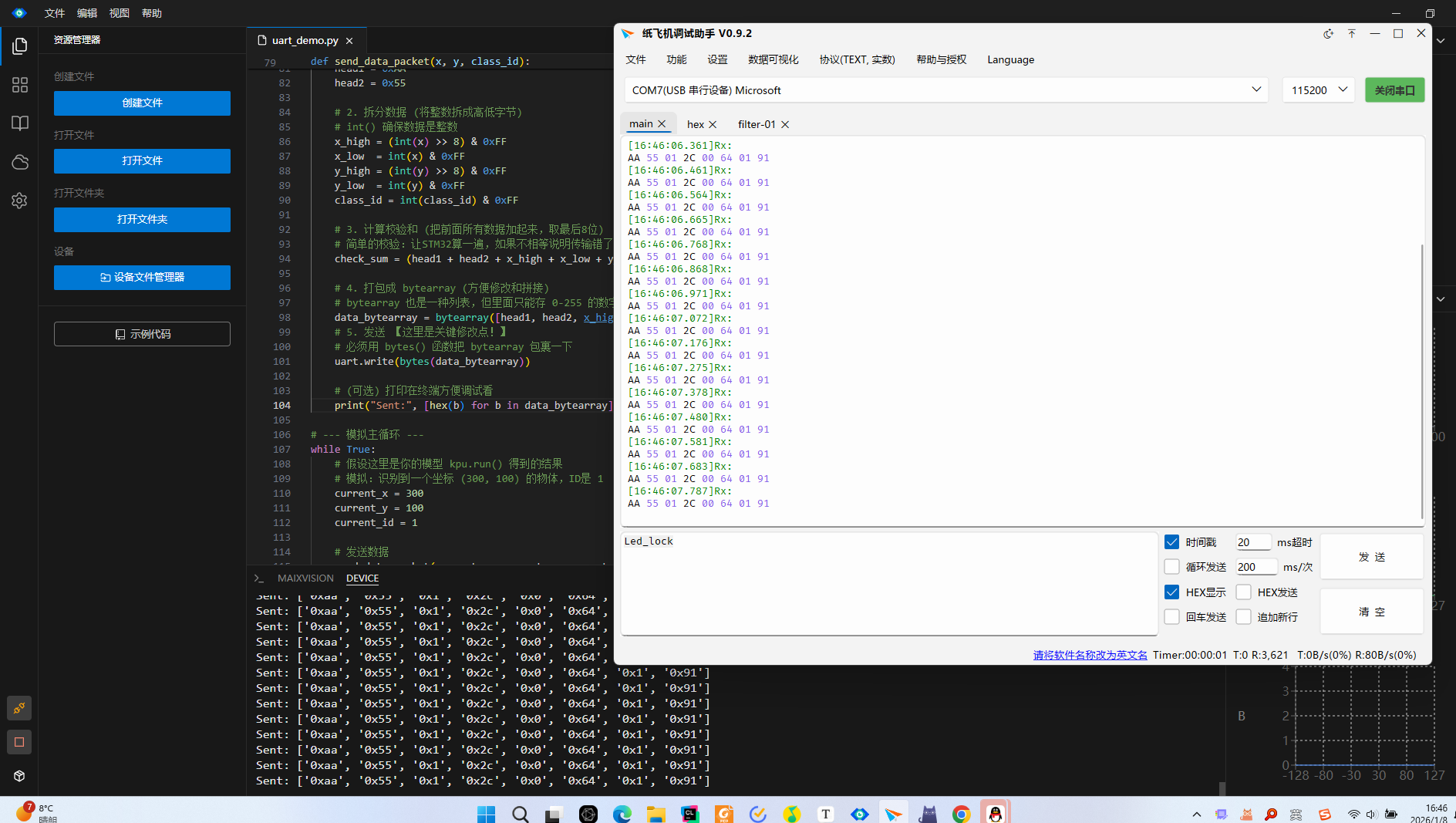The height and width of the screenshot is (823, 1456).
Task: Close the filter-01 tab
Action: pyautogui.click(x=785, y=124)
